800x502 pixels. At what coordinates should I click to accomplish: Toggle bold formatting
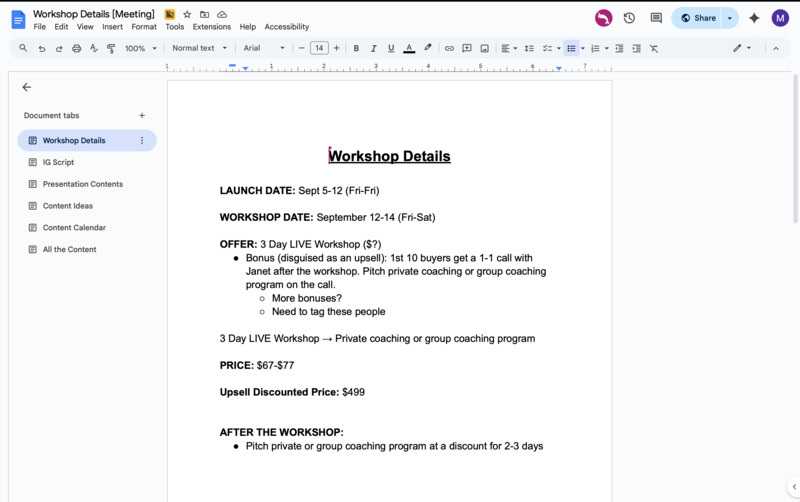click(x=356, y=48)
